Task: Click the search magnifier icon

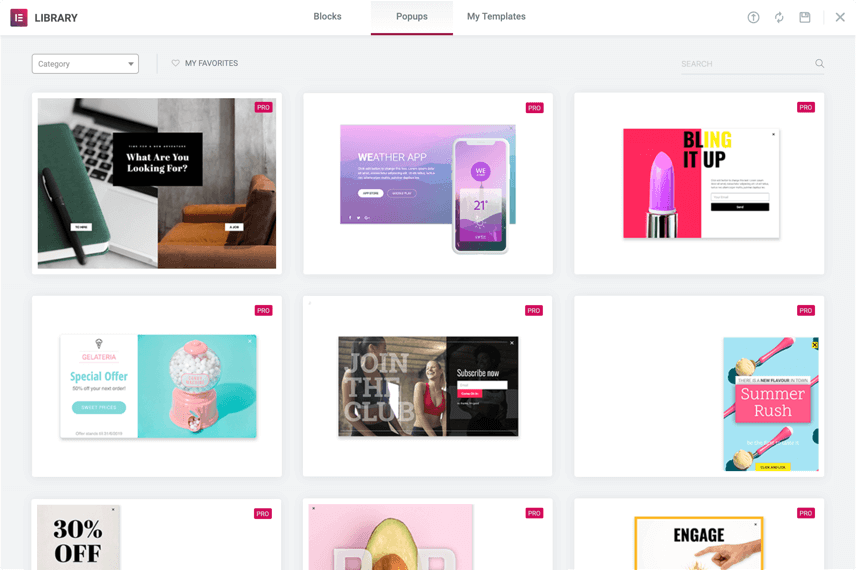Action: coord(820,64)
